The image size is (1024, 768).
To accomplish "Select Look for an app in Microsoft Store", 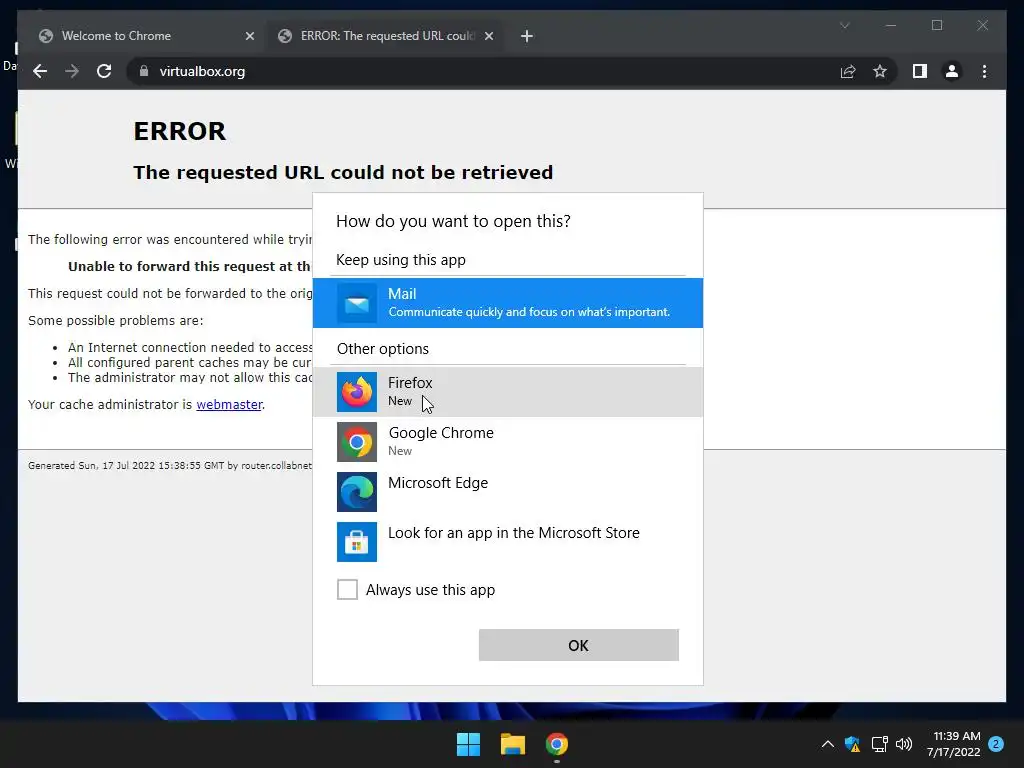I will [x=507, y=541].
